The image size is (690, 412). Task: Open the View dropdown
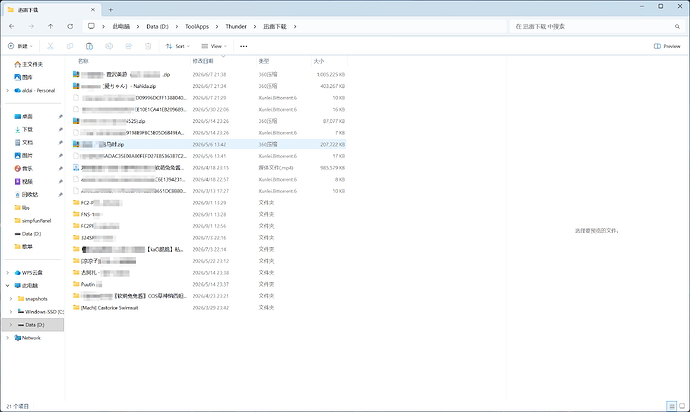[214, 46]
